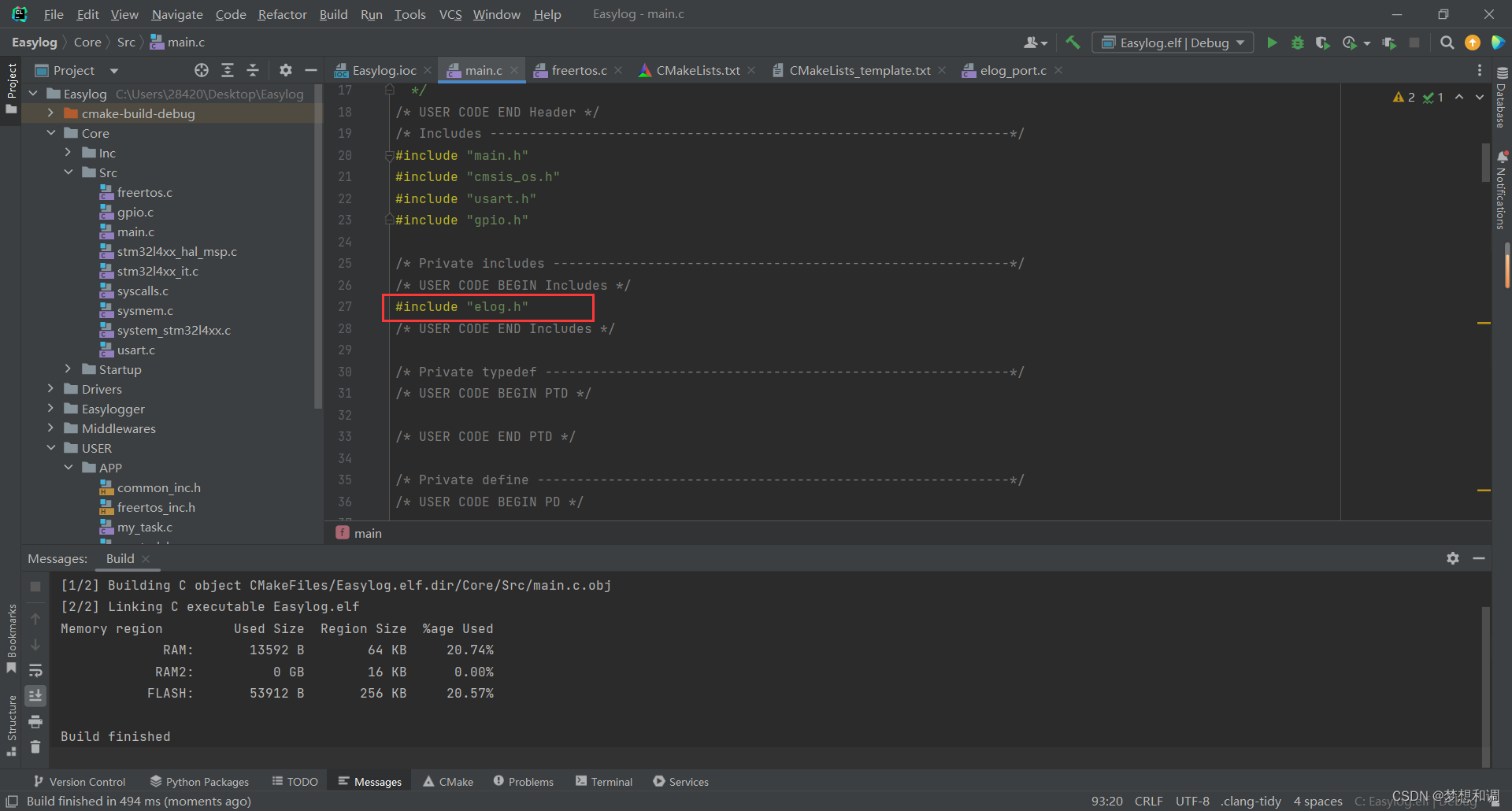Expand the Drivers folder
The image size is (1512, 811).
pyautogui.click(x=50, y=388)
